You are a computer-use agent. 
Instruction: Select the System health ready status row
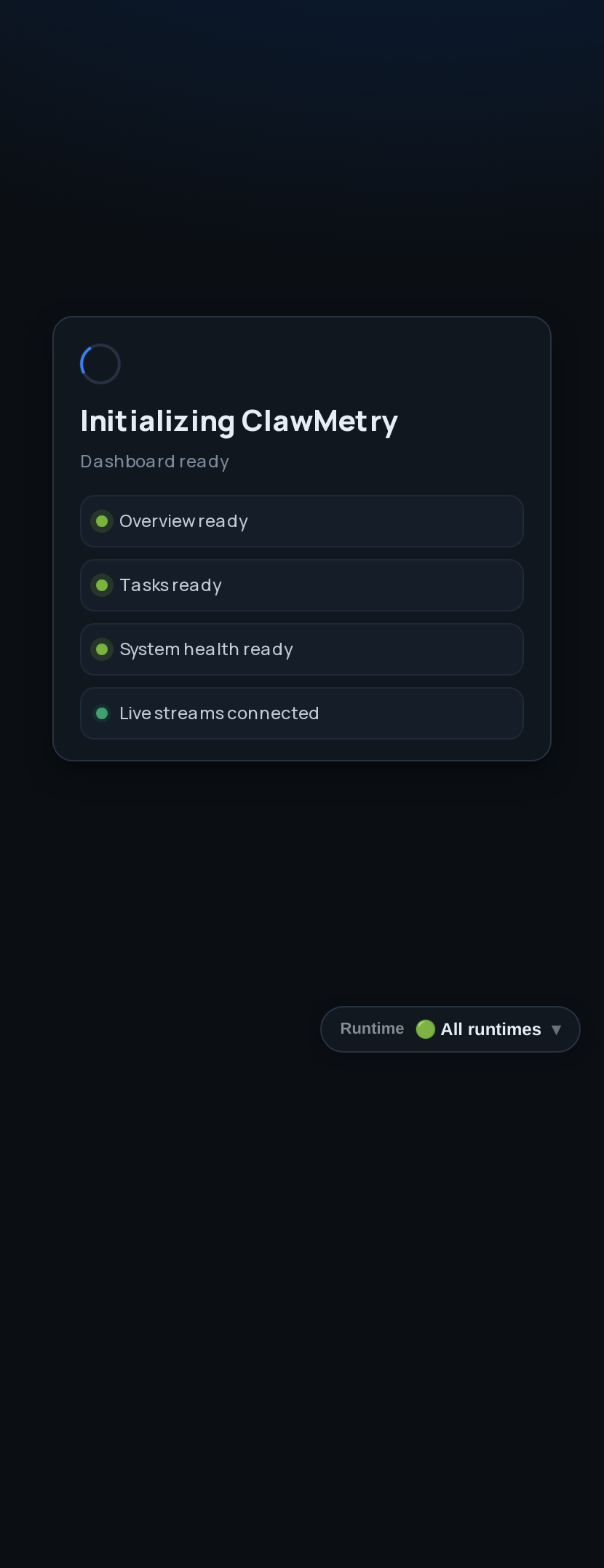pos(302,649)
